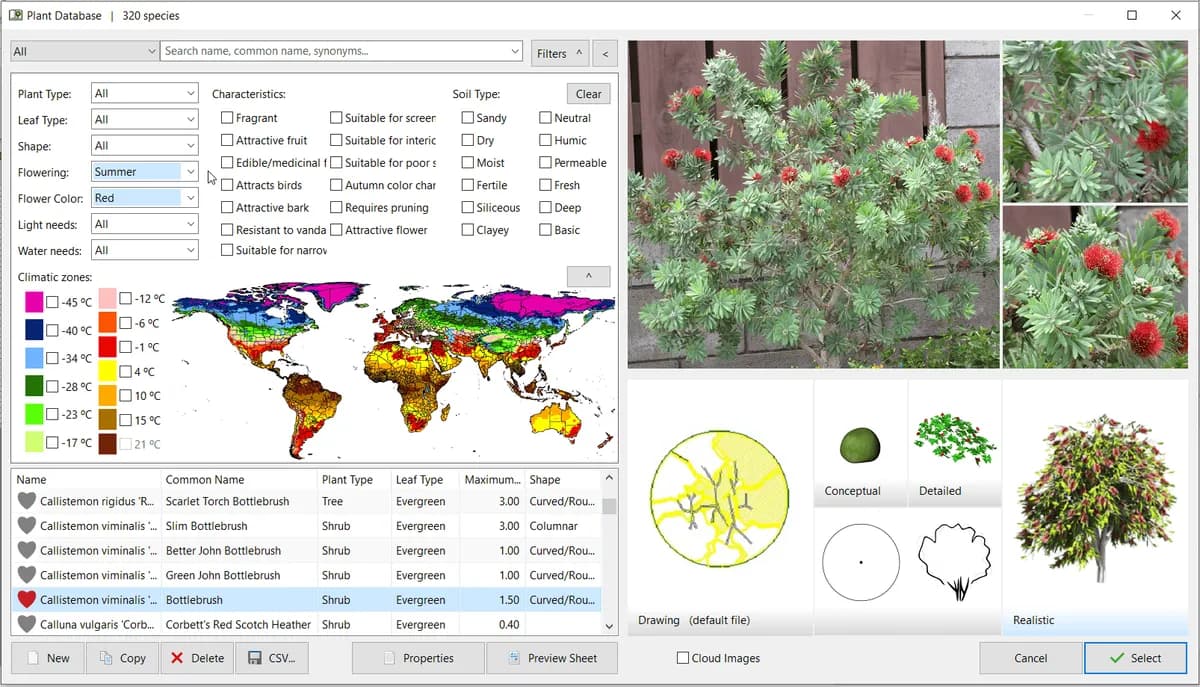
Task: Sort by Plant Type column header
Action: pos(353,479)
